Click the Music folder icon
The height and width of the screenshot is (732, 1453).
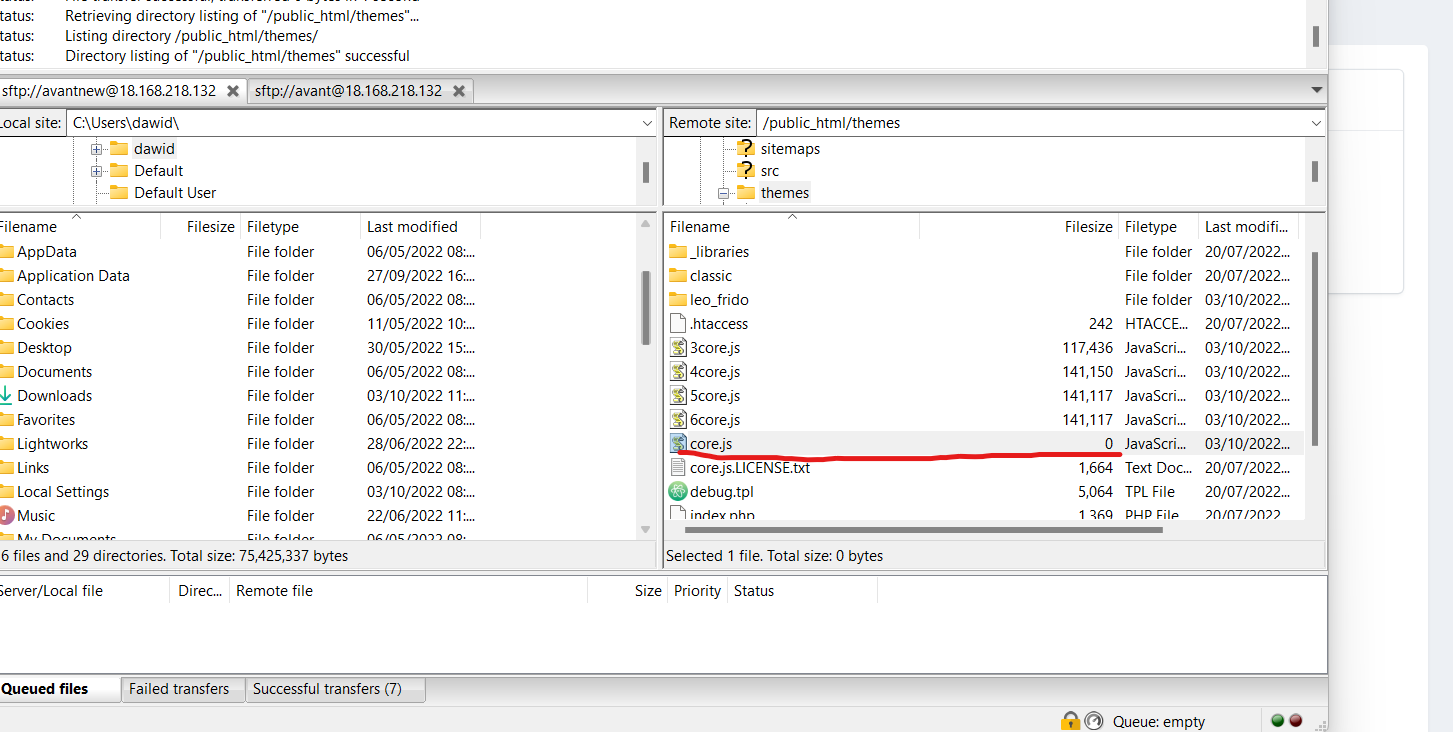tap(6, 515)
